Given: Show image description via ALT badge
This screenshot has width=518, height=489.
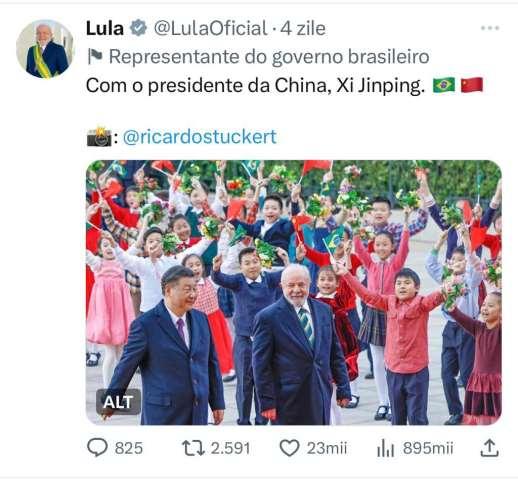Looking at the screenshot, I should pos(118,402).
